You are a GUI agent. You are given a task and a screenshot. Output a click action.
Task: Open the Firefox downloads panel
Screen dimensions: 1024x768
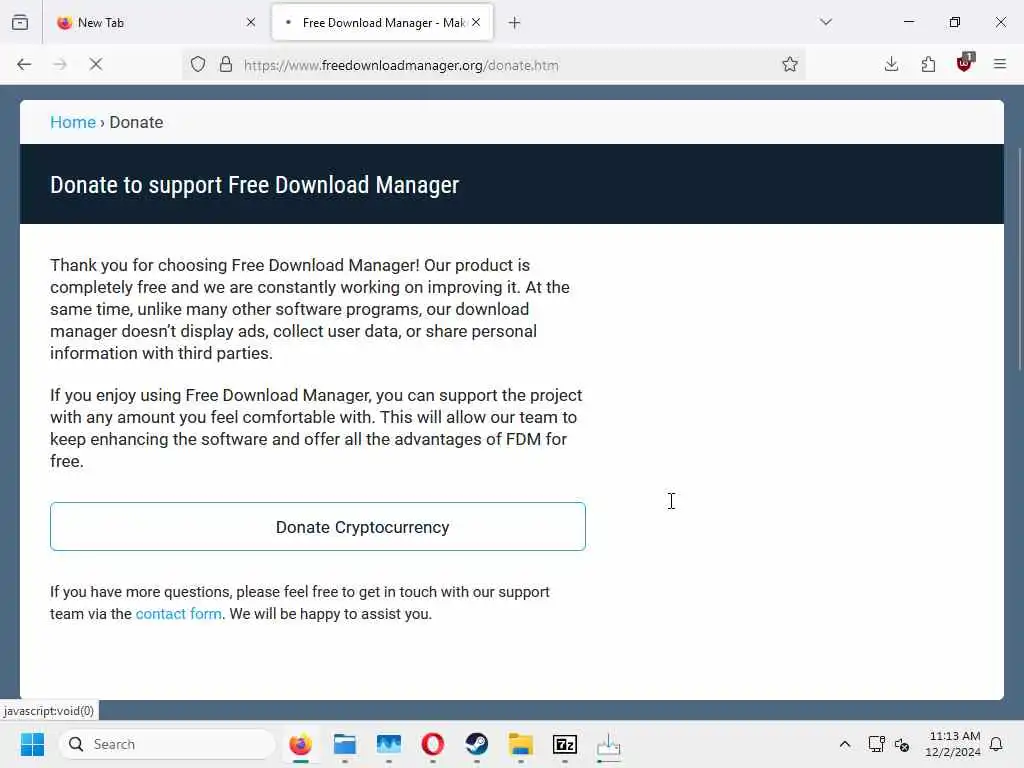tap(891, 64)
